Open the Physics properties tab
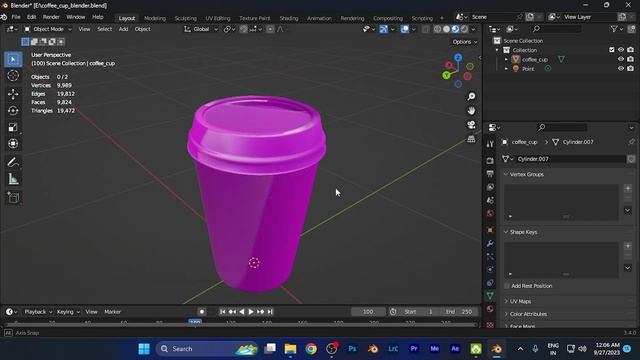 [x=490, y=270]
